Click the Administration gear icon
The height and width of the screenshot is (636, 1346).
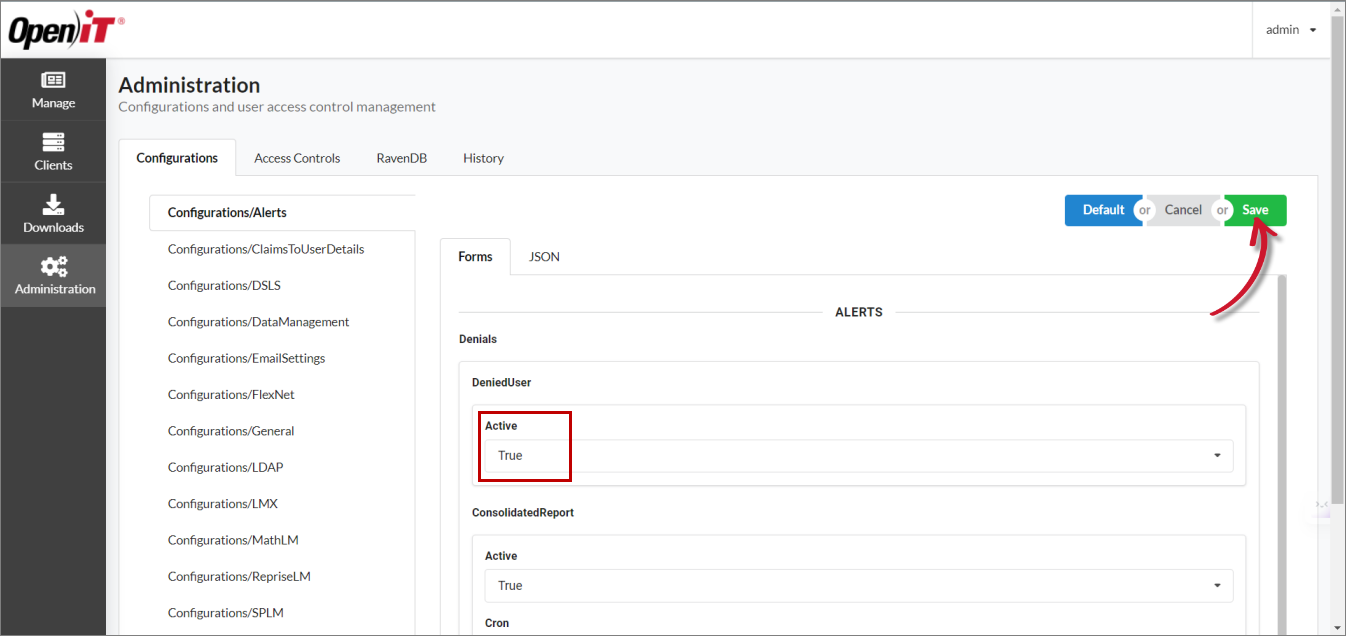coord(52,275)
